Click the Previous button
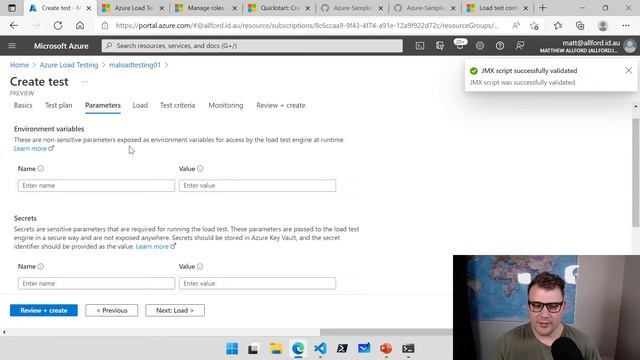 pyautogui.click(x=111, y=311)
